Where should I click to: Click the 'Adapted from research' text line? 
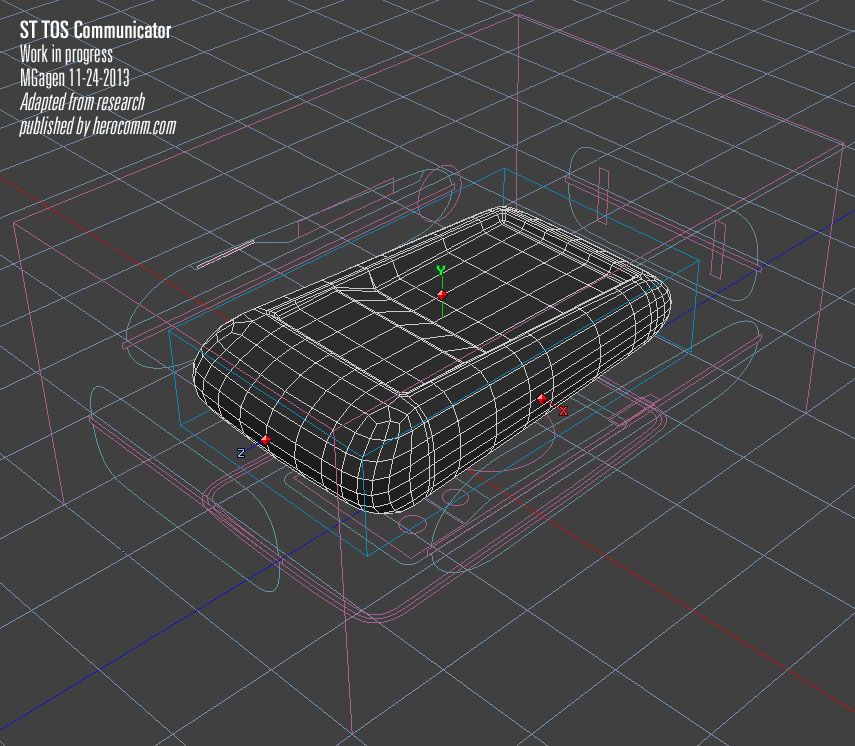click(82, 102)
